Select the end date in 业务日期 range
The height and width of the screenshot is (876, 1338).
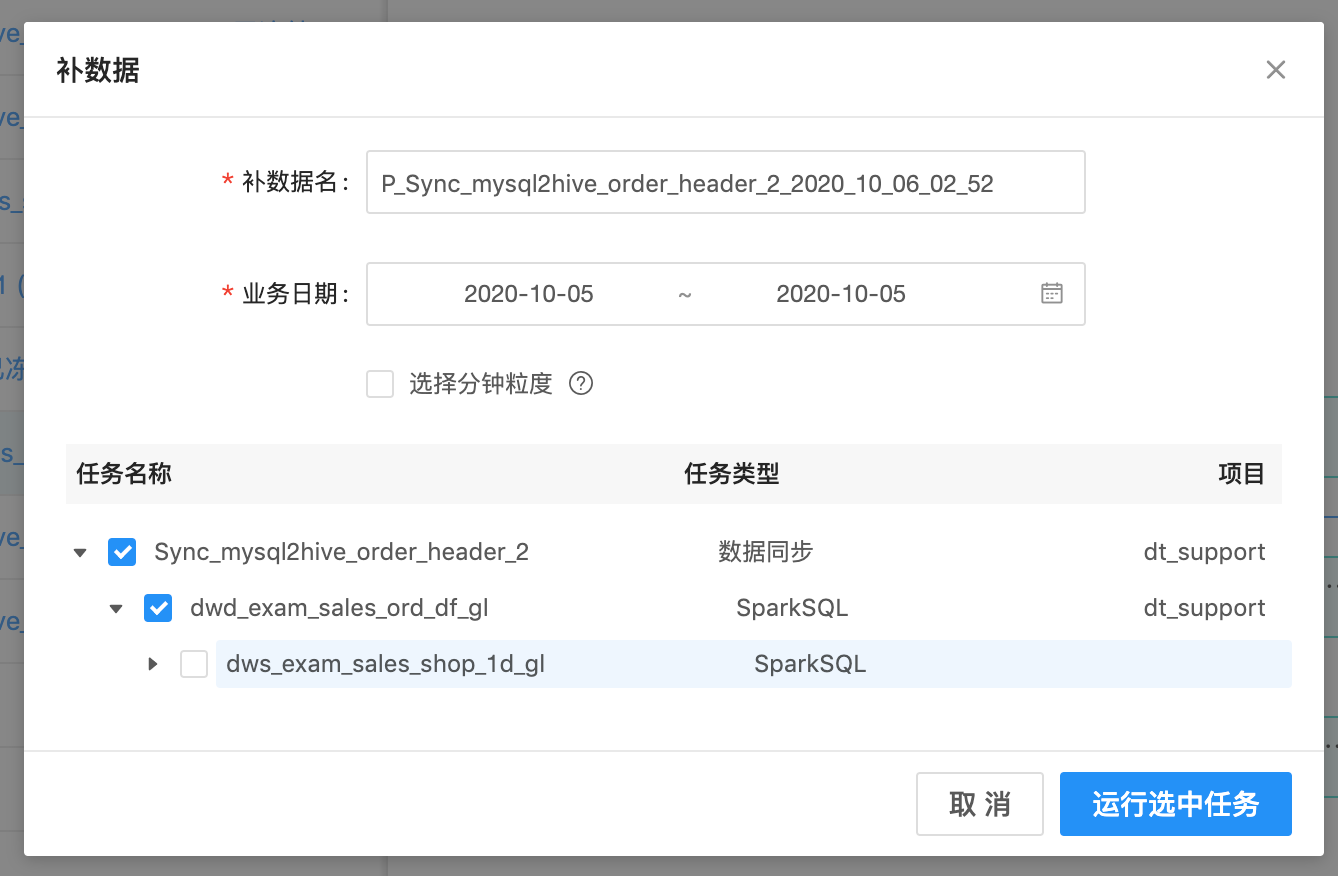840,294
